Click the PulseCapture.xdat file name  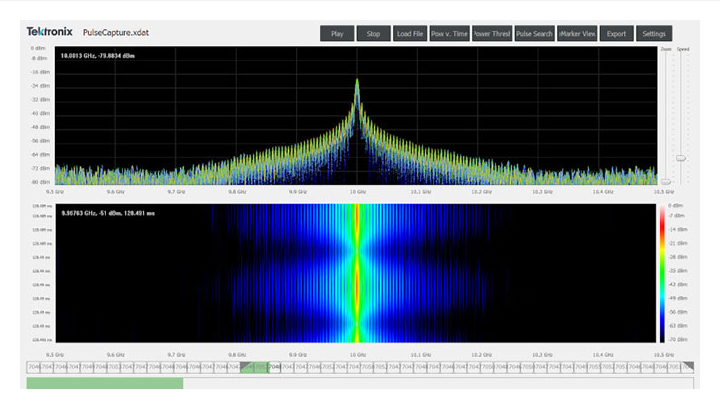pos(116,33)
